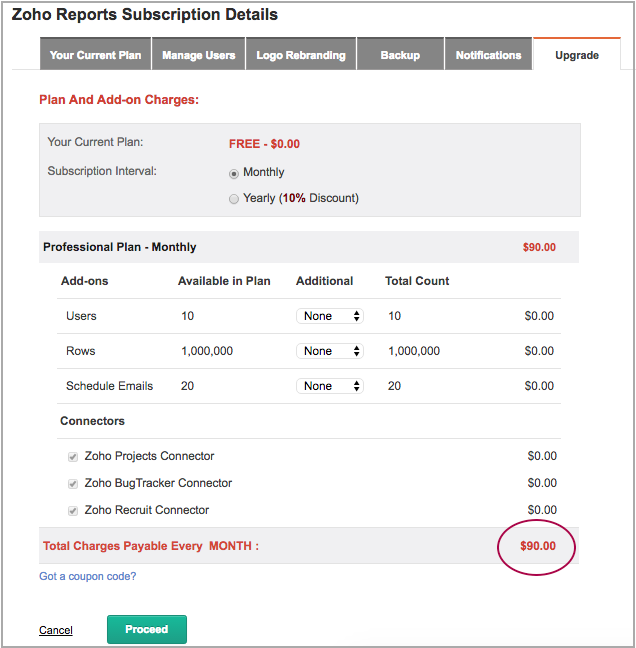Open the additional Users dropdown
The height and width of the screenshot is (648, 636).
coord(330,316)
